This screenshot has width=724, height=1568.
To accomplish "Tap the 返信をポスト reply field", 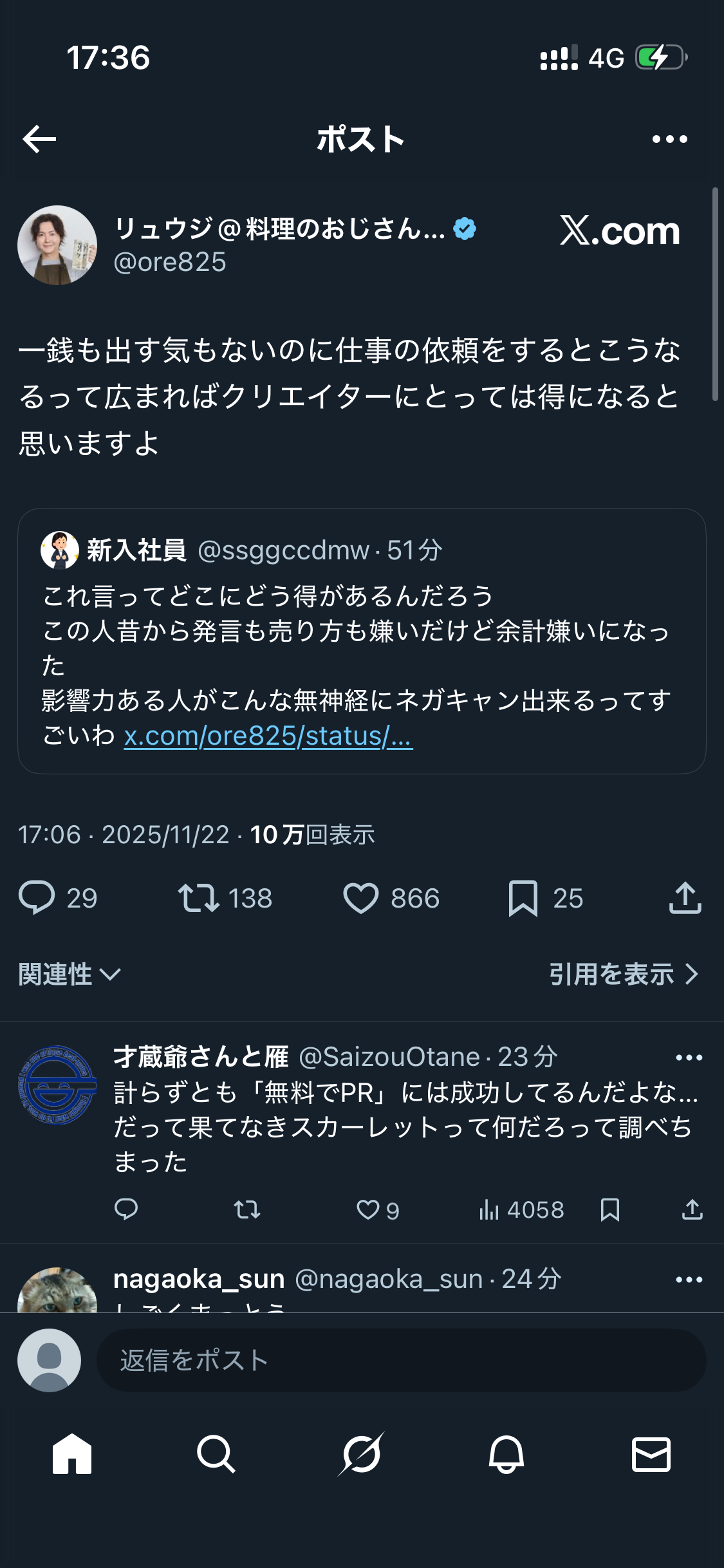I will (400, 1360).
